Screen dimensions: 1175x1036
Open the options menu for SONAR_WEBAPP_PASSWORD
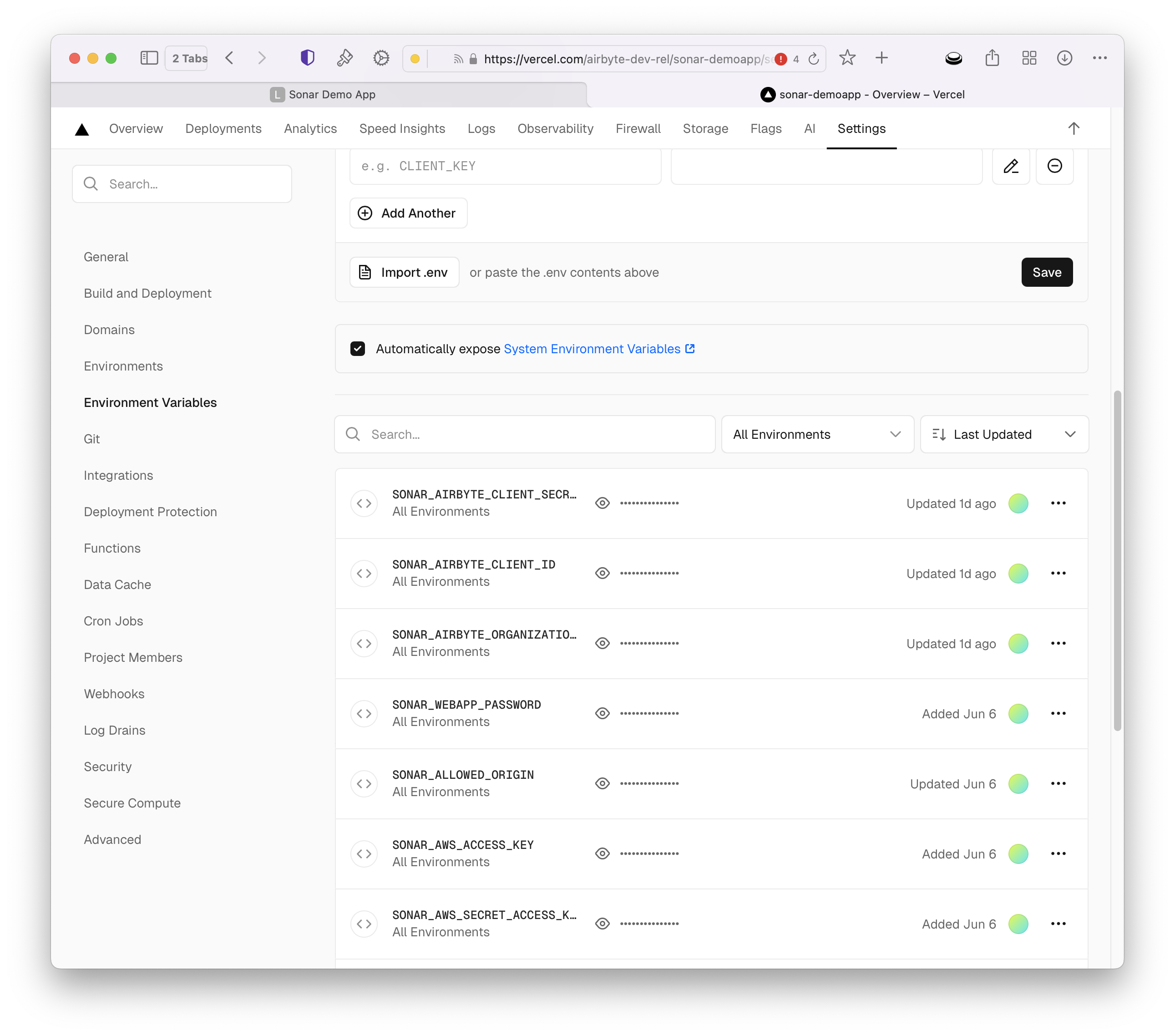(1057, 713)
